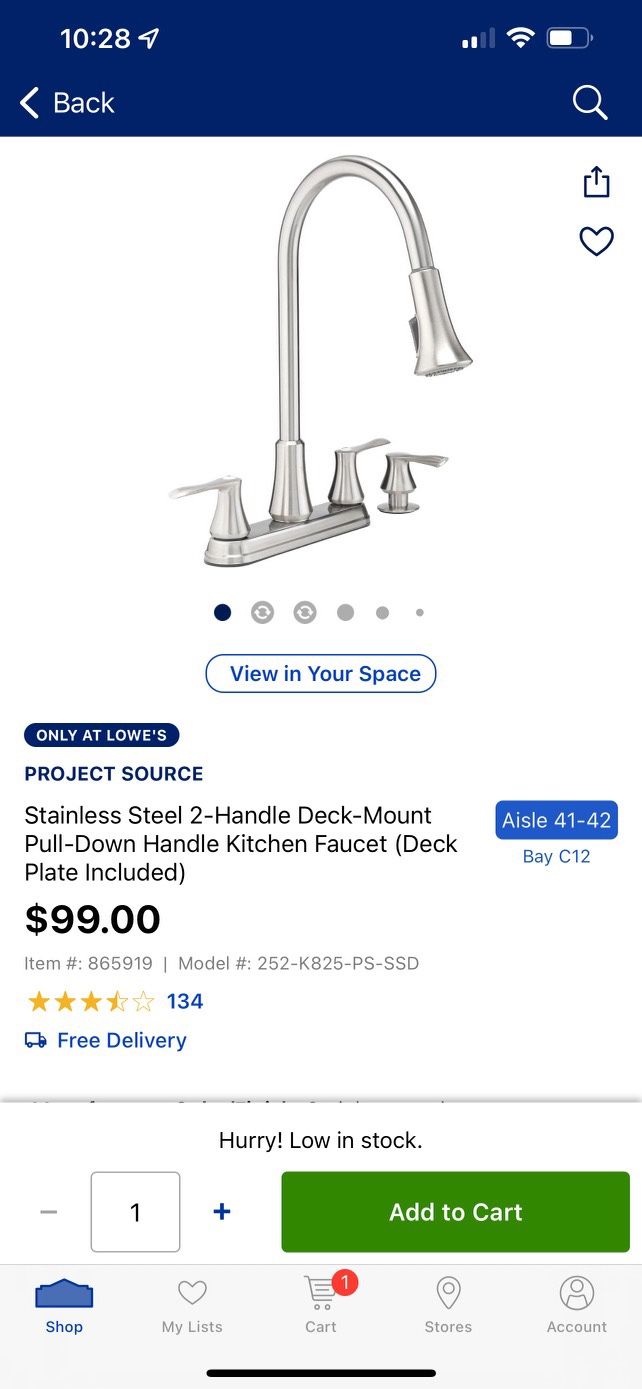Open the Stores tab in bottom navigation
This screenshot has width=642, height=1389.
coord(447,1305)
